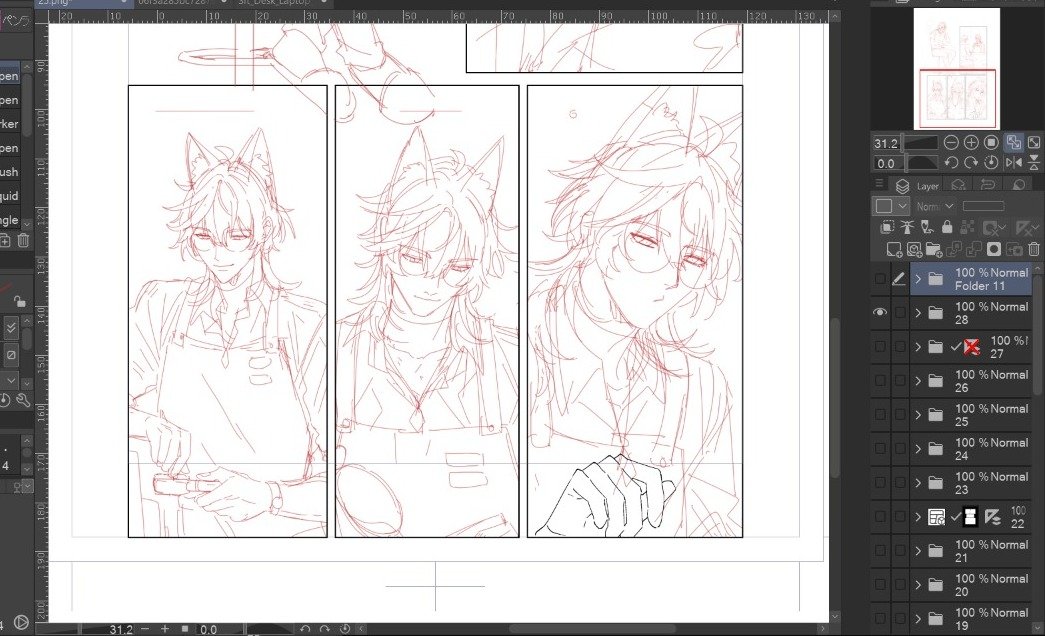Merge with layer below
The height and width of the screenshot is (636, 1045).
(x=974, y=249)
